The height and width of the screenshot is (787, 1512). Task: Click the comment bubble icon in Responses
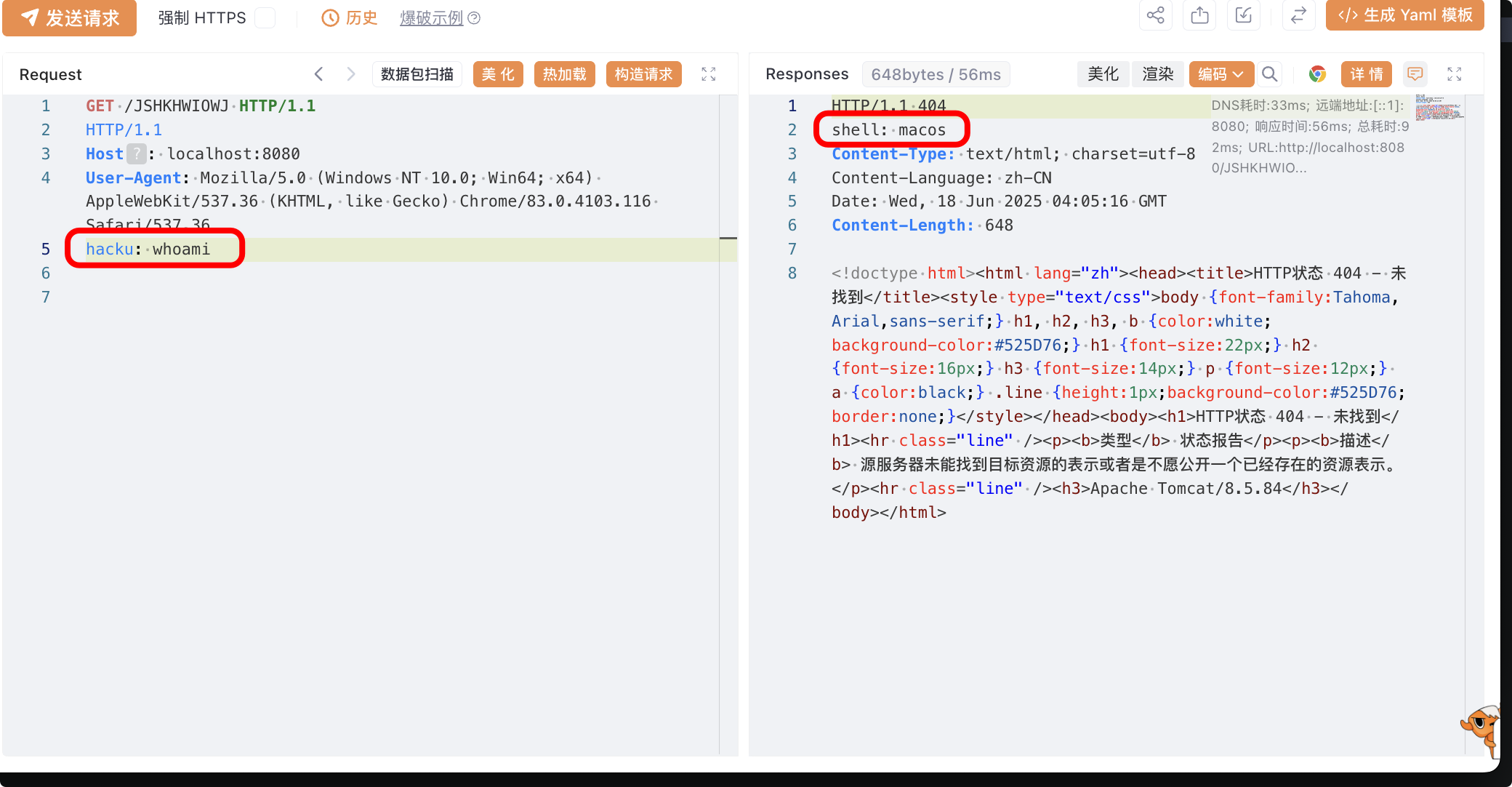tap(1415, 74)
